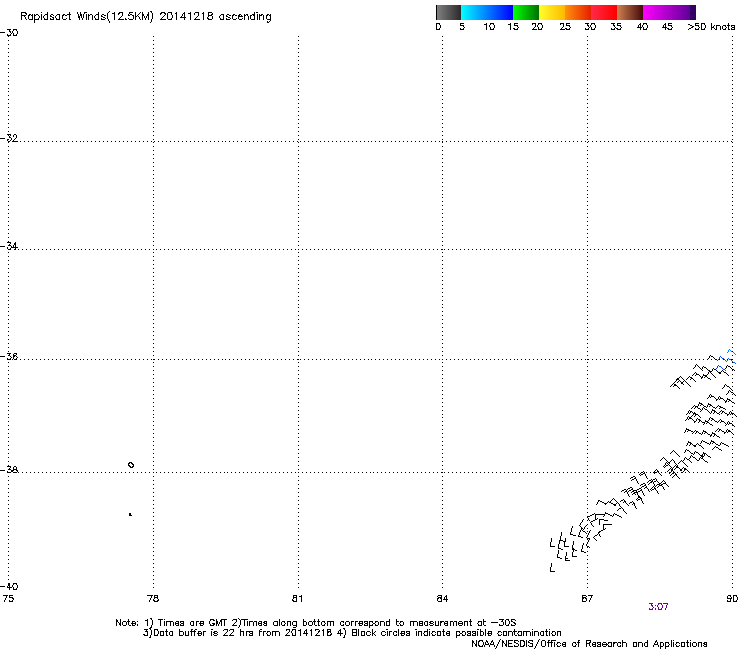Click the longitude label '87' on the axis

click(x=587, y=599)
